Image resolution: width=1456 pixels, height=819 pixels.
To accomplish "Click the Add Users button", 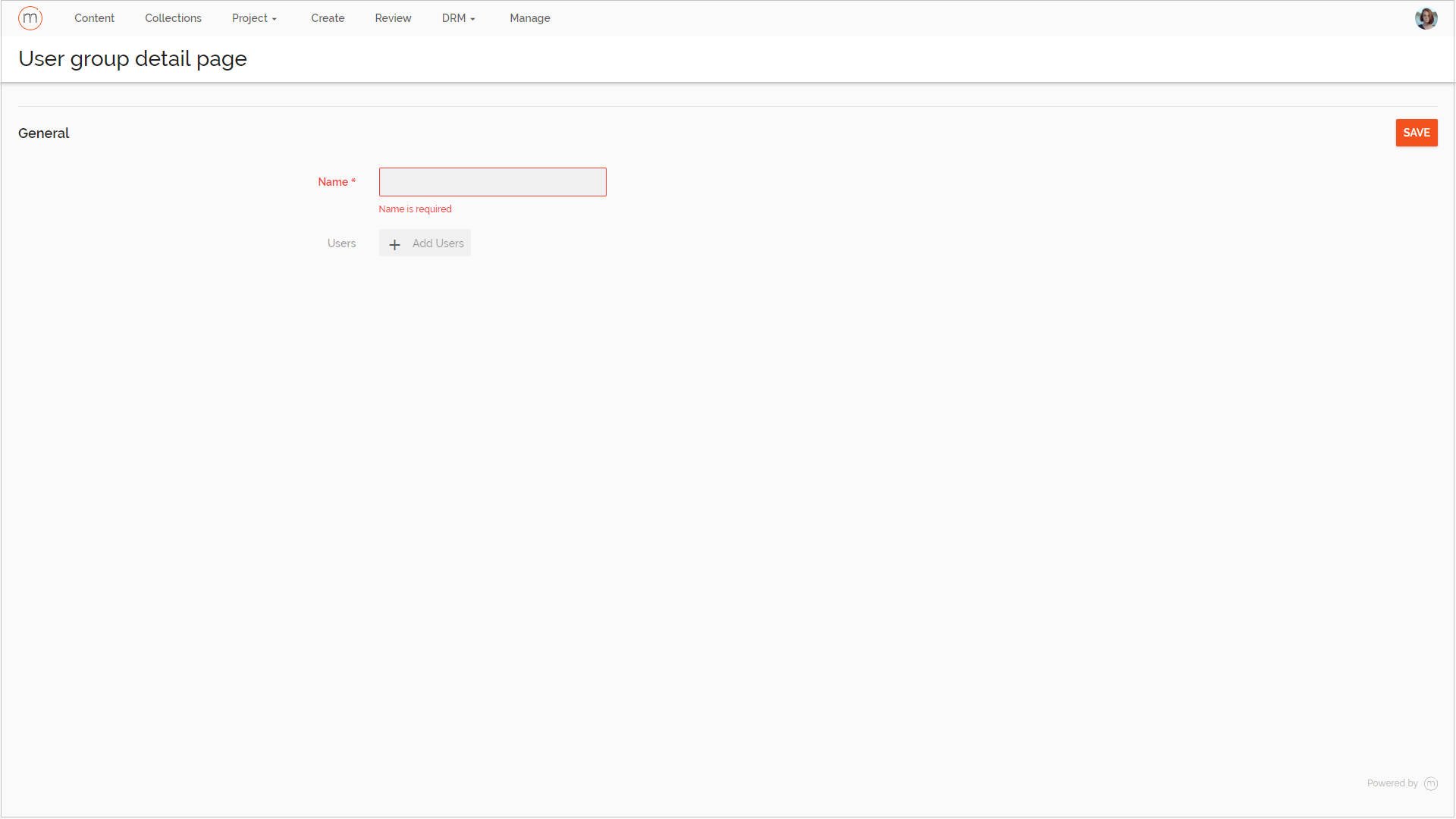I will point(438,243).
